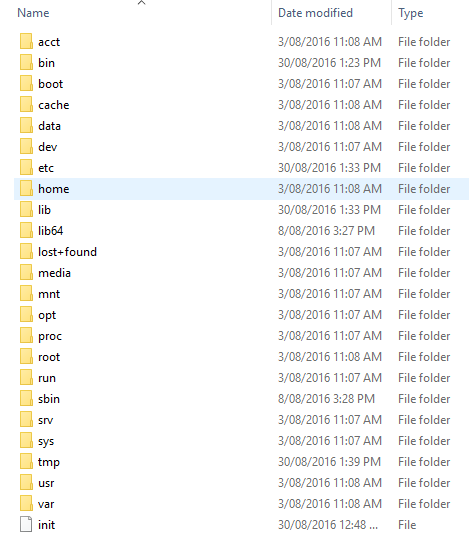Click the boot folder icon

pyautogui.click(x=26, y=84)
